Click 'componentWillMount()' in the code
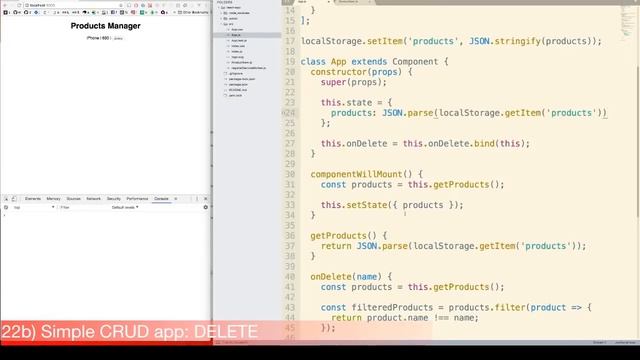Image resolution: width=640 pixels, height=360 pixels. pos(361,174)
